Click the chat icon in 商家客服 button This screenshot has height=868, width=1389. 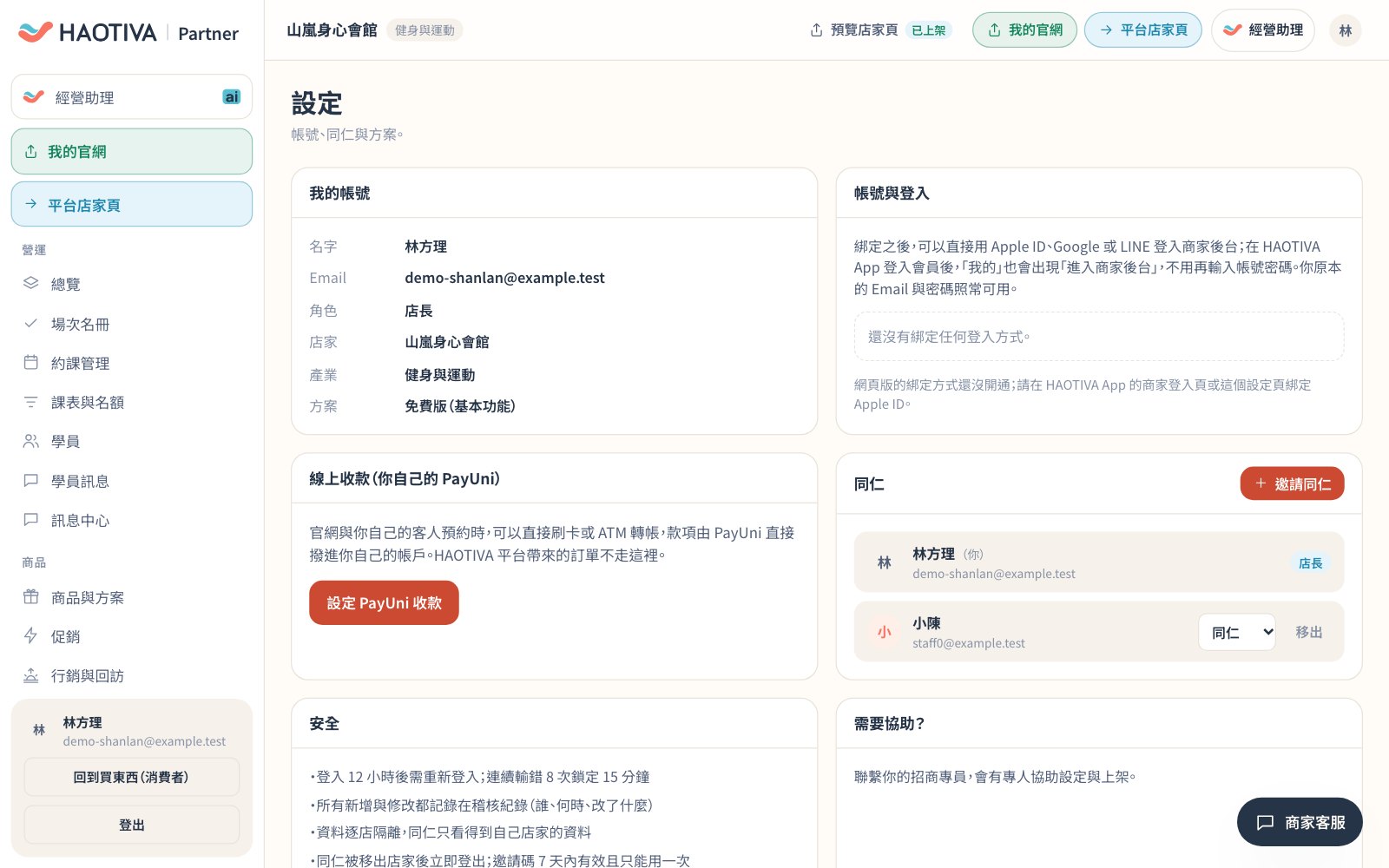(1266, 822)
